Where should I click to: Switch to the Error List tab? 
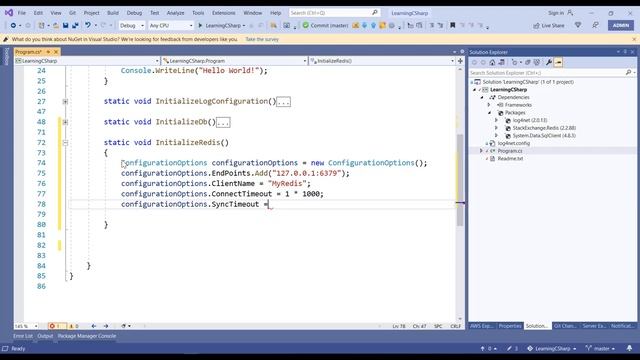23,336
